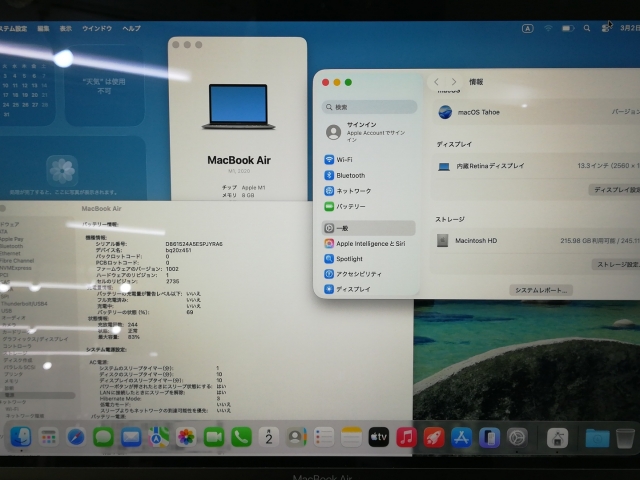This screenshot has height=480, width=640.
Task: Open iPhone Mirroring icon in Dock
Action: click(x=489, y=438)
